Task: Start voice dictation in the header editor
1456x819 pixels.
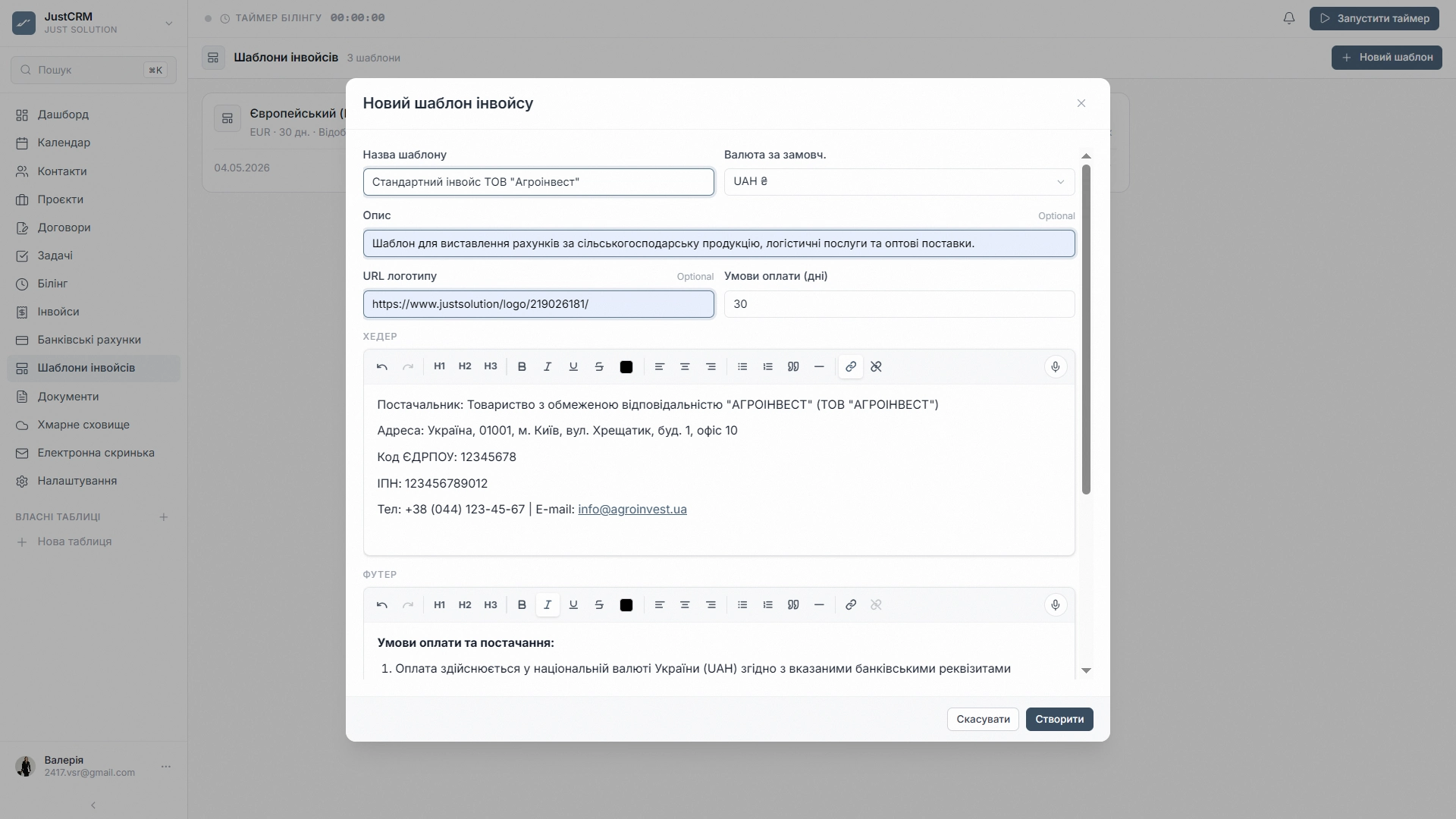Action: pyautogui.click(x=1056, y=367)
